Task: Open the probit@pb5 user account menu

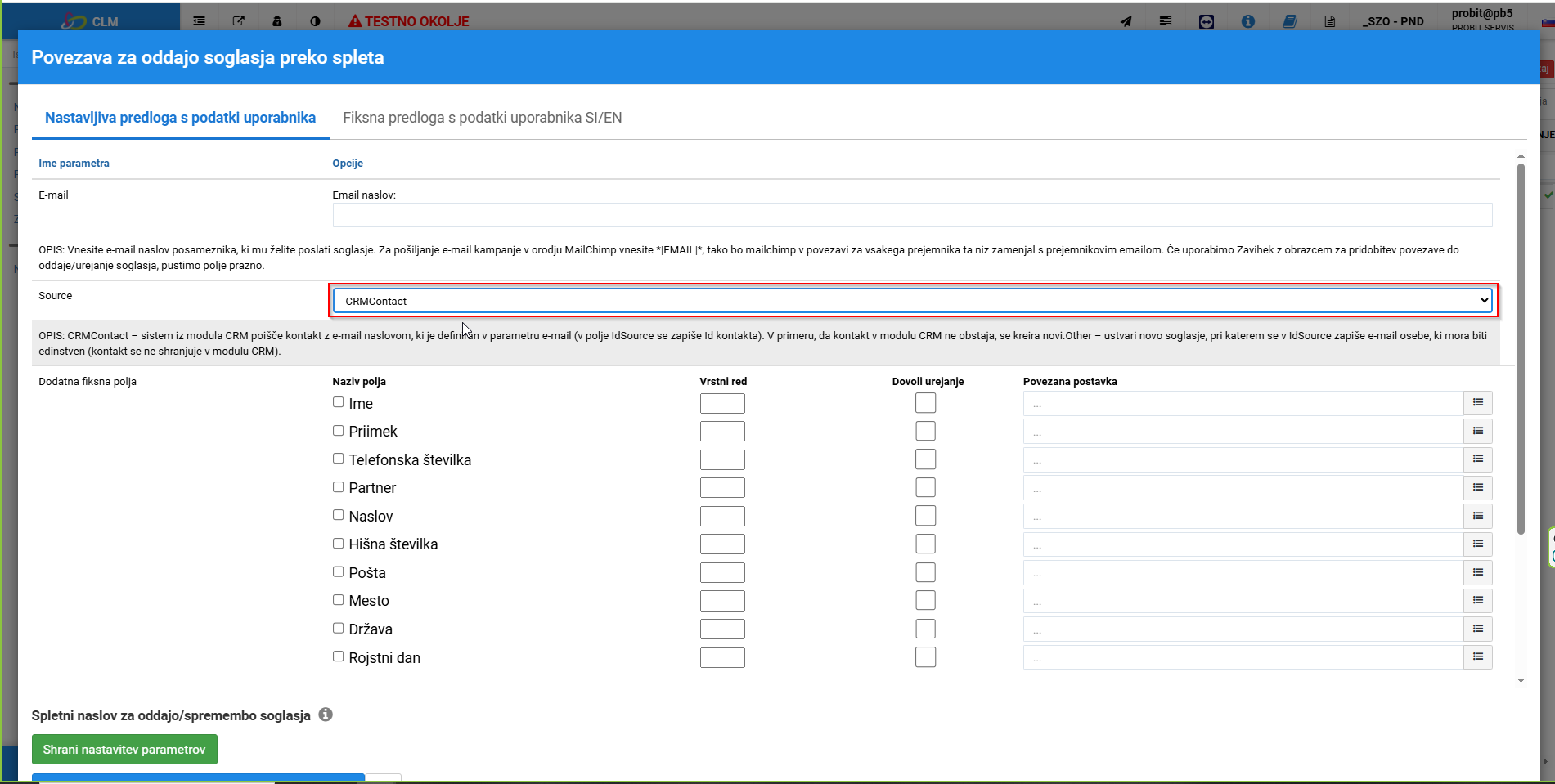Action: tap(1482, 20)
